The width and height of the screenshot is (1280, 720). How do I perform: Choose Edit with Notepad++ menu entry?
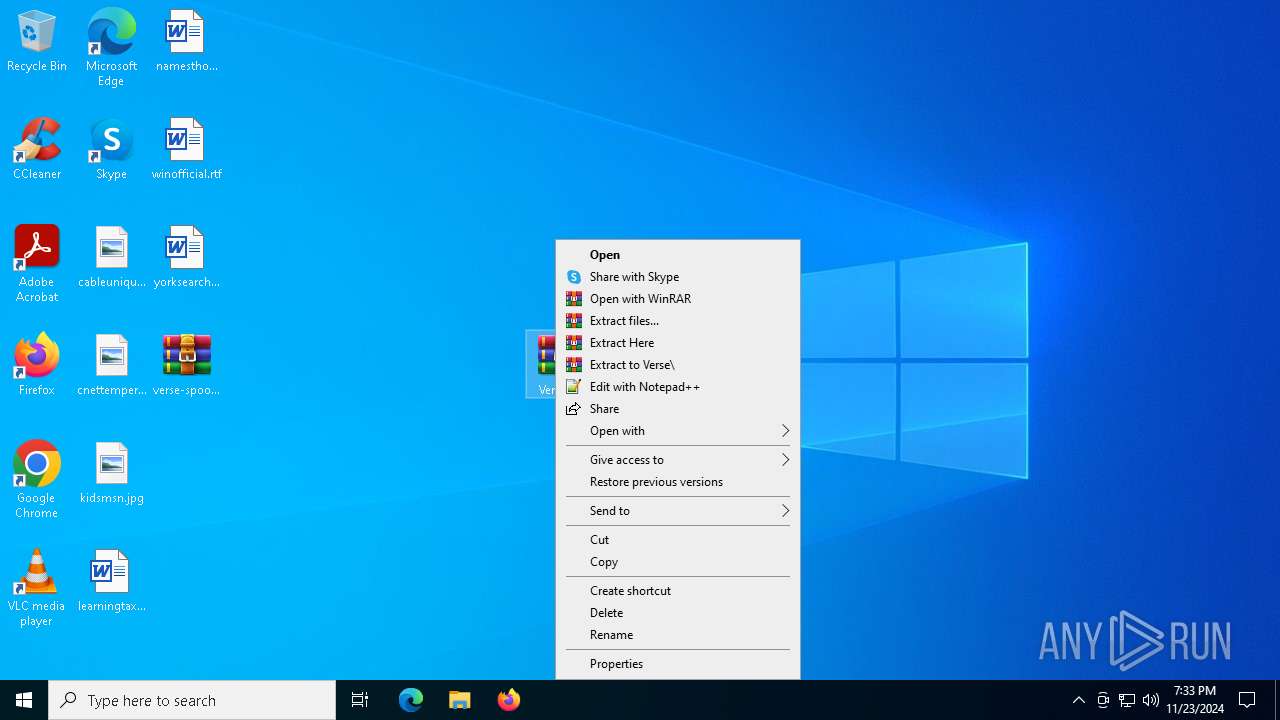pyautogui.click(x=678, y=387)
